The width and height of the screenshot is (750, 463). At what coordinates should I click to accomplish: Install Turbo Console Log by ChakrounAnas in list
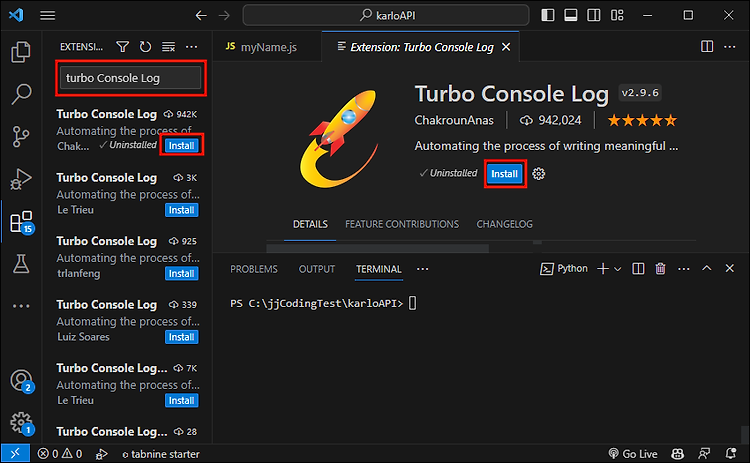tap(181, 145)
